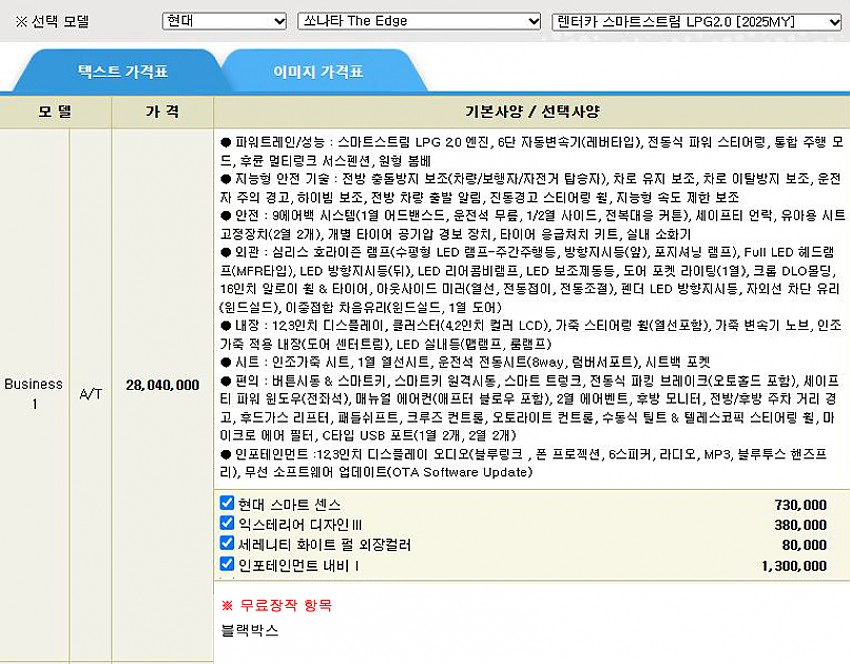
Task: Click the 1,300,000 option price
Action: coord(794,565)
